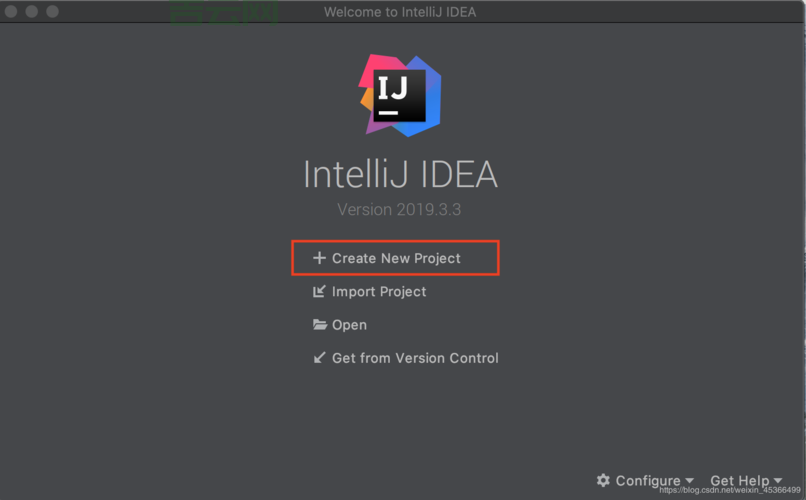Choose the Import Project text
The width and height of the screenshot is (806, 500).
tap(379, 292)
